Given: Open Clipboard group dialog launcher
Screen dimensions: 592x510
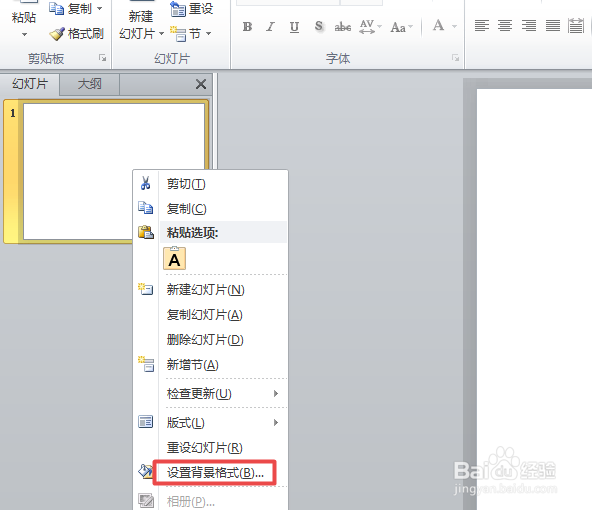Looking at the screenshot, I should (x=102, y=58).
